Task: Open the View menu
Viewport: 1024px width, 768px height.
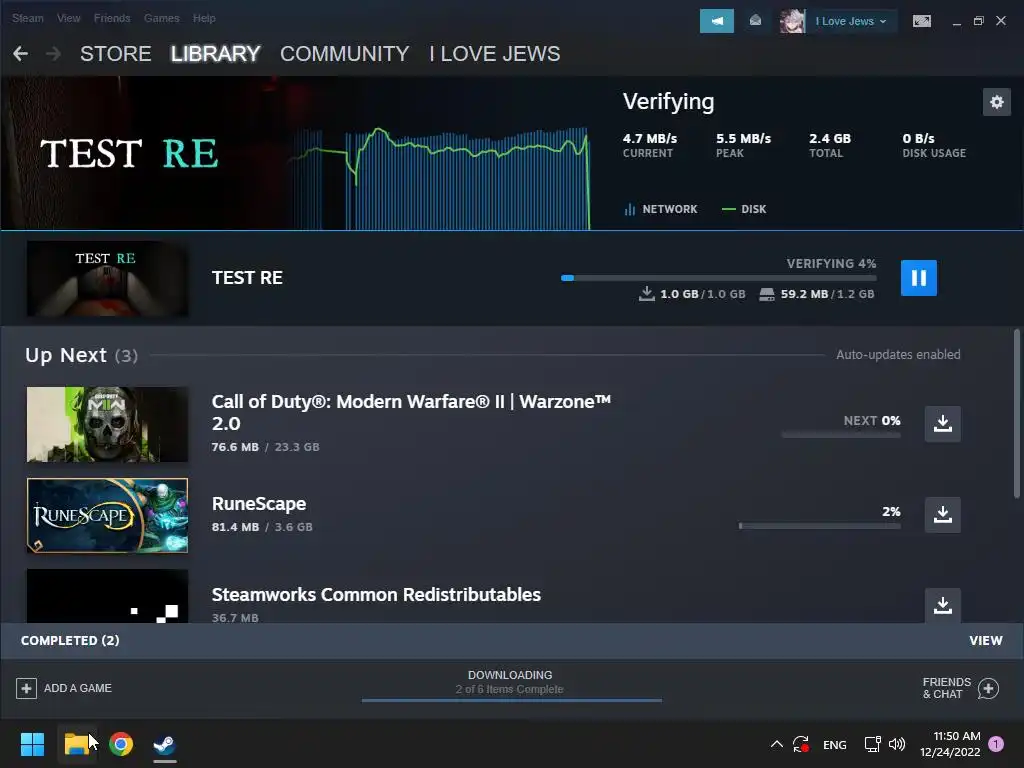Action: point(69,18)
